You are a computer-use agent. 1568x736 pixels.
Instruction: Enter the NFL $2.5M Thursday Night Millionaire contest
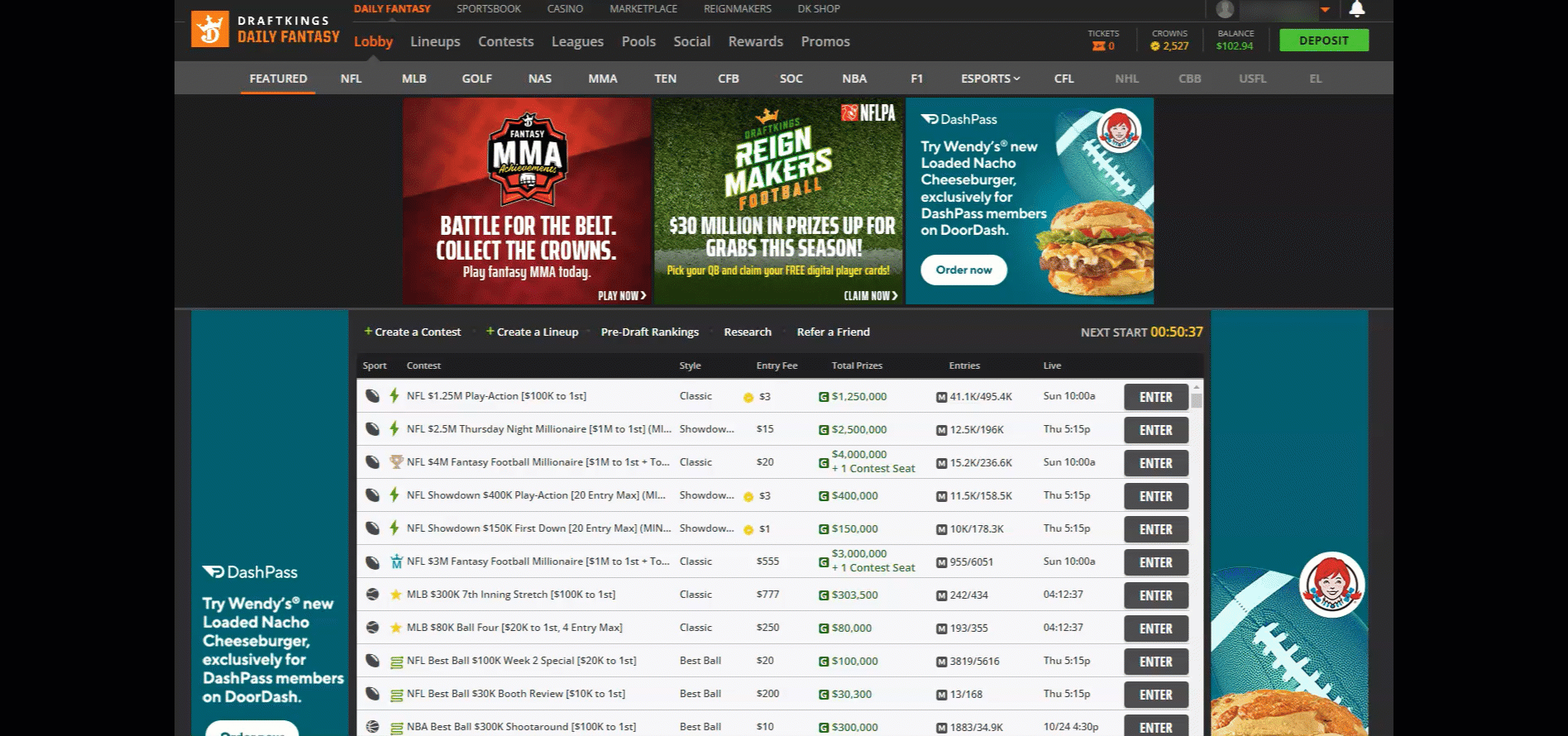coord(1156,430)
